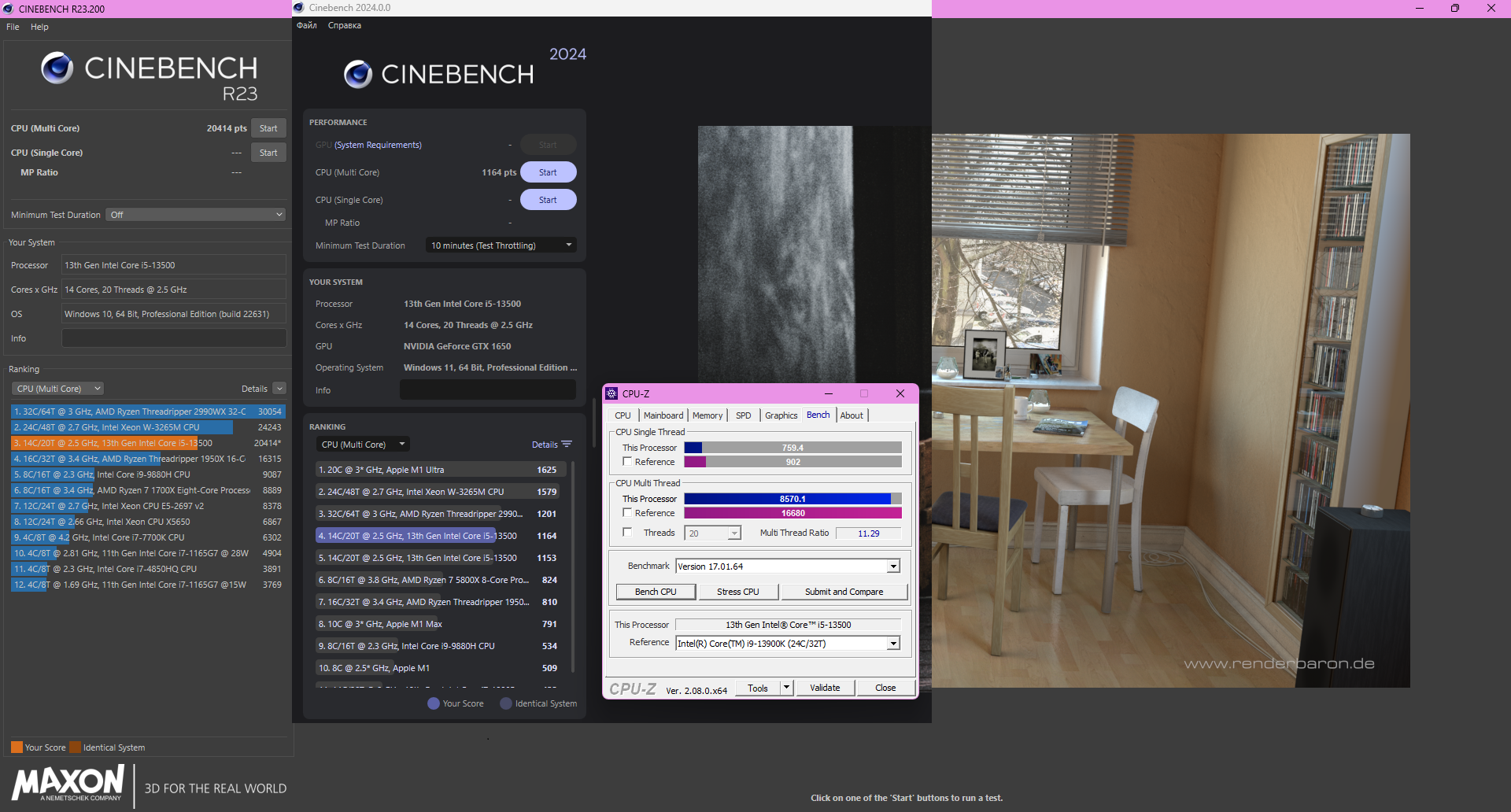
Task: Select Cinebench 2024 ranking row with score 1164
Action: (441, 536)
